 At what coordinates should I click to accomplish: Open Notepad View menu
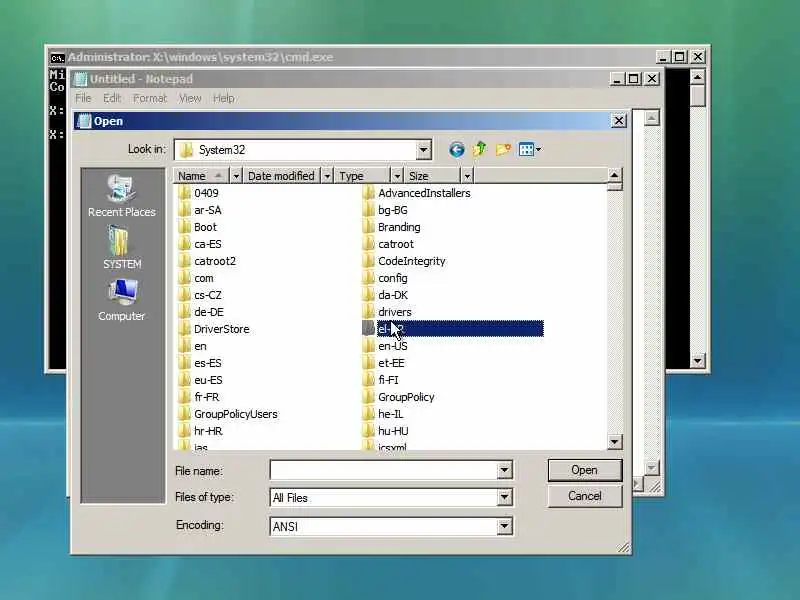coord(190,98)
